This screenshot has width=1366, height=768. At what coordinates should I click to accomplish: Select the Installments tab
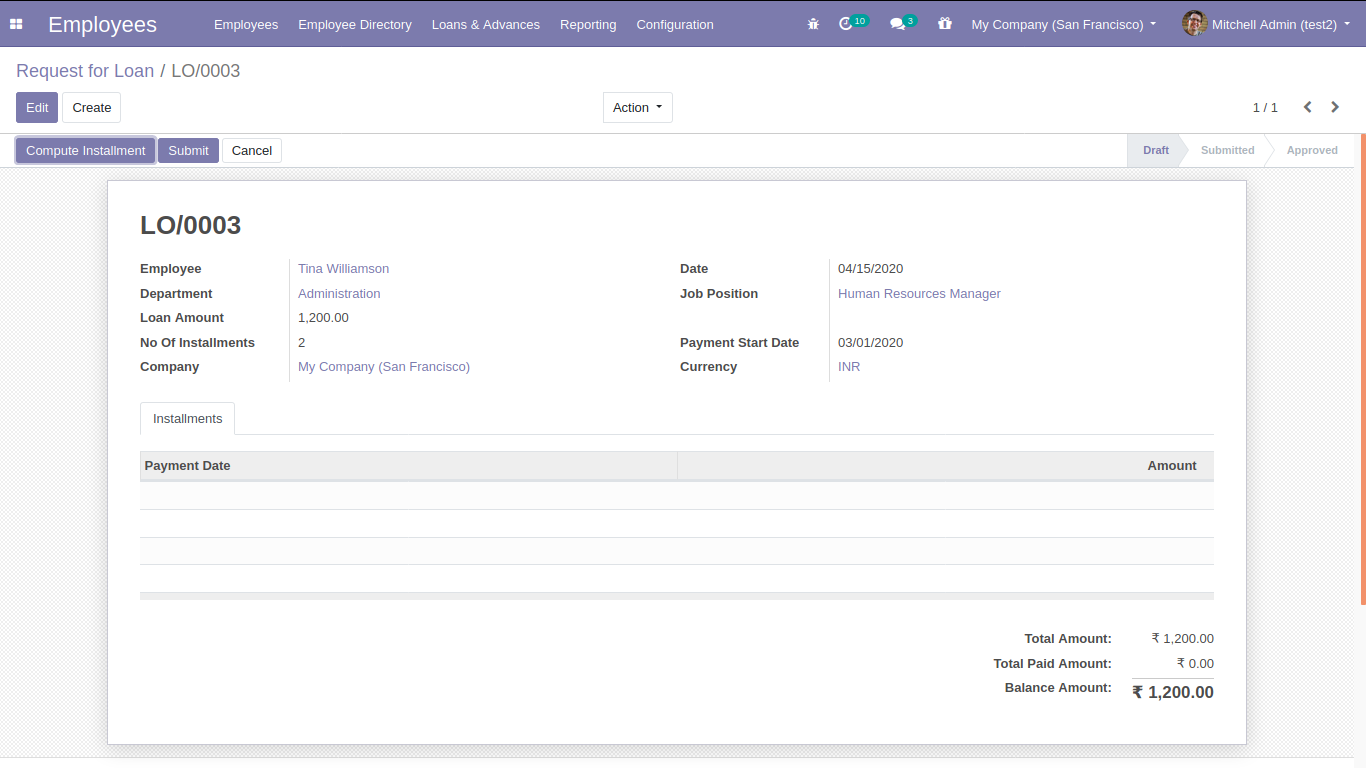click(x=187, y=419)
